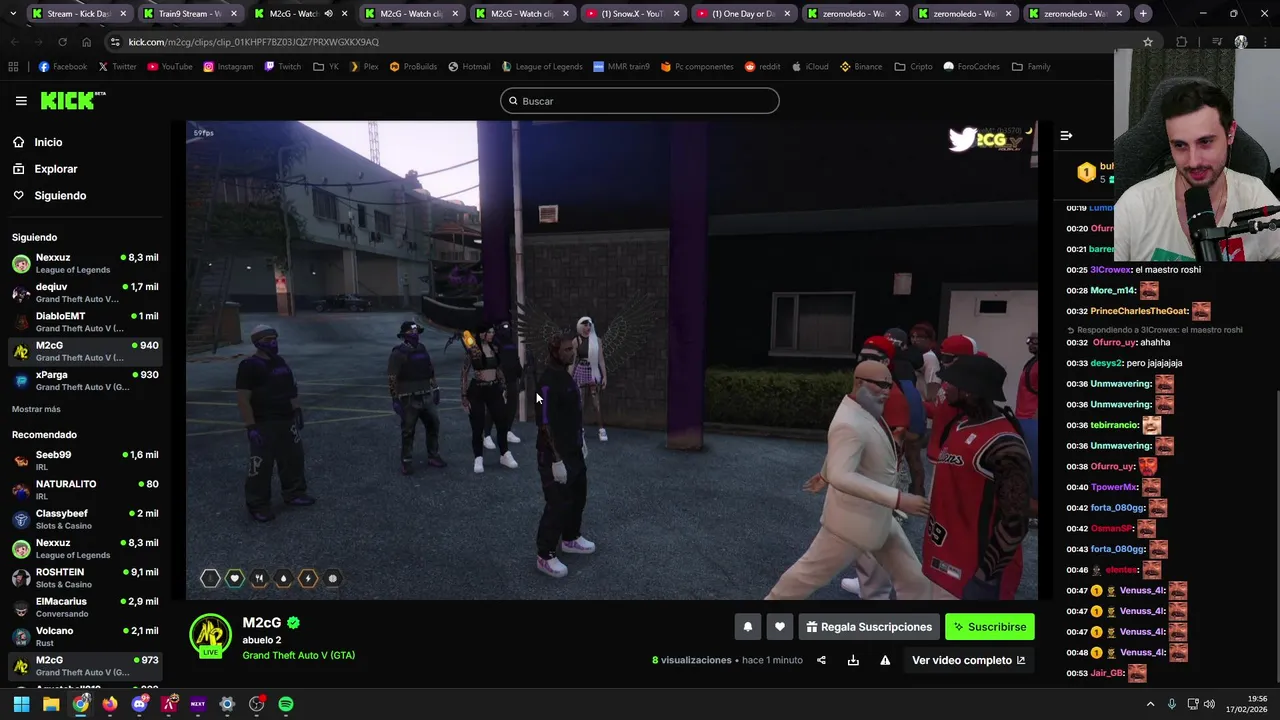This screenshot has height=720, width=1280.
Task: Open Family bookmarks folder
Action: [x=1031, y=67]
